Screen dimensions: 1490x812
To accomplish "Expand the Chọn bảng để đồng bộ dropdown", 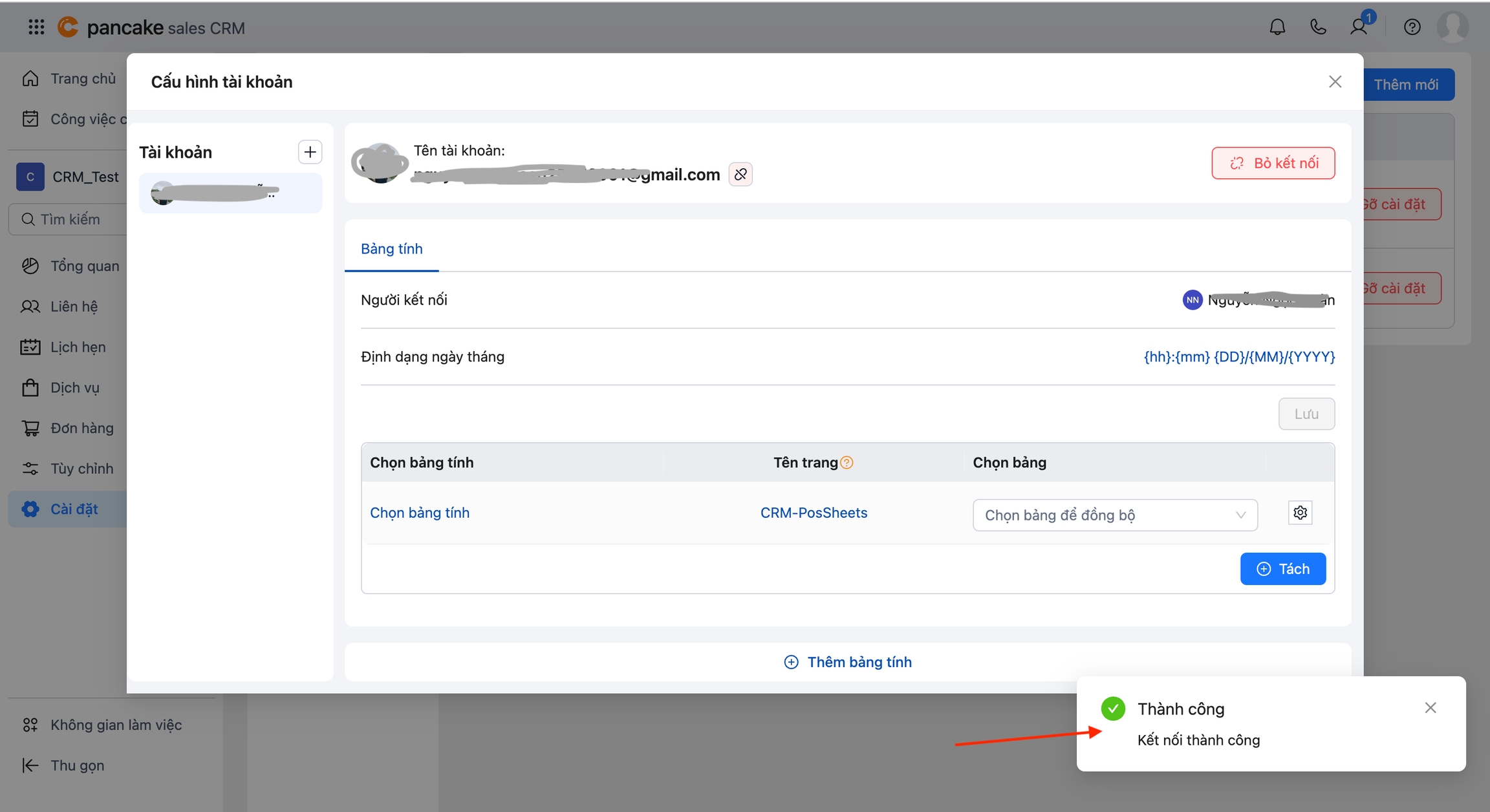I will point(1115,515).
